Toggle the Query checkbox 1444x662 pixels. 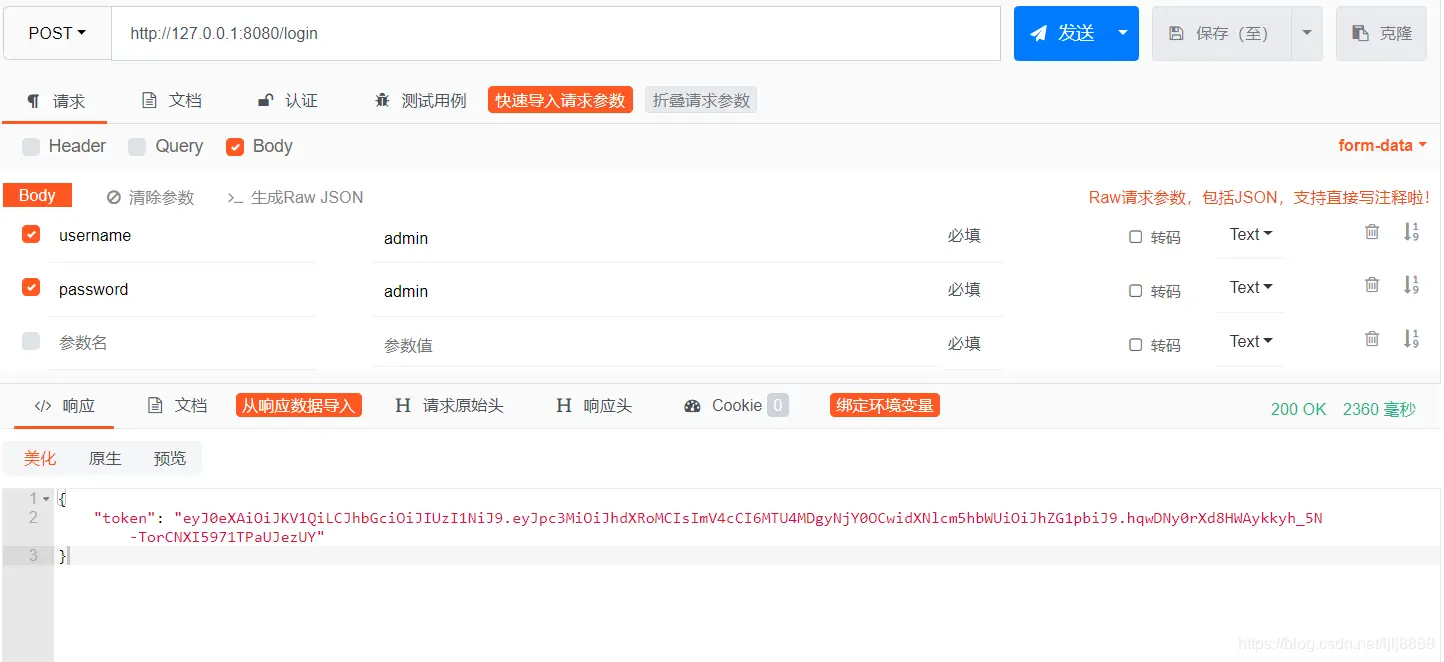click(137, 147)
